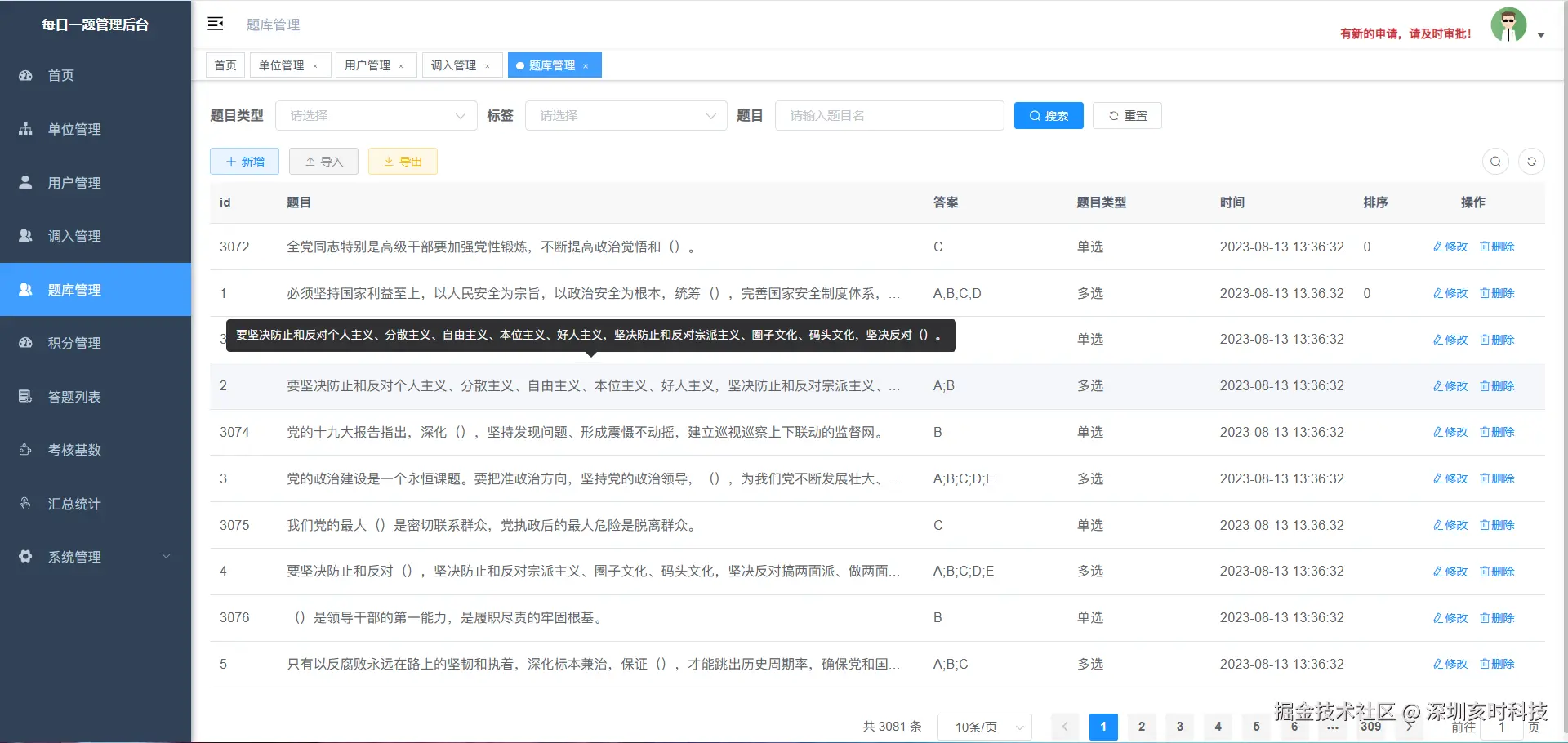Delete question 3074 with 删除
The width and height of the screenshot is (1568, 743).
(x=1497, y=432)
